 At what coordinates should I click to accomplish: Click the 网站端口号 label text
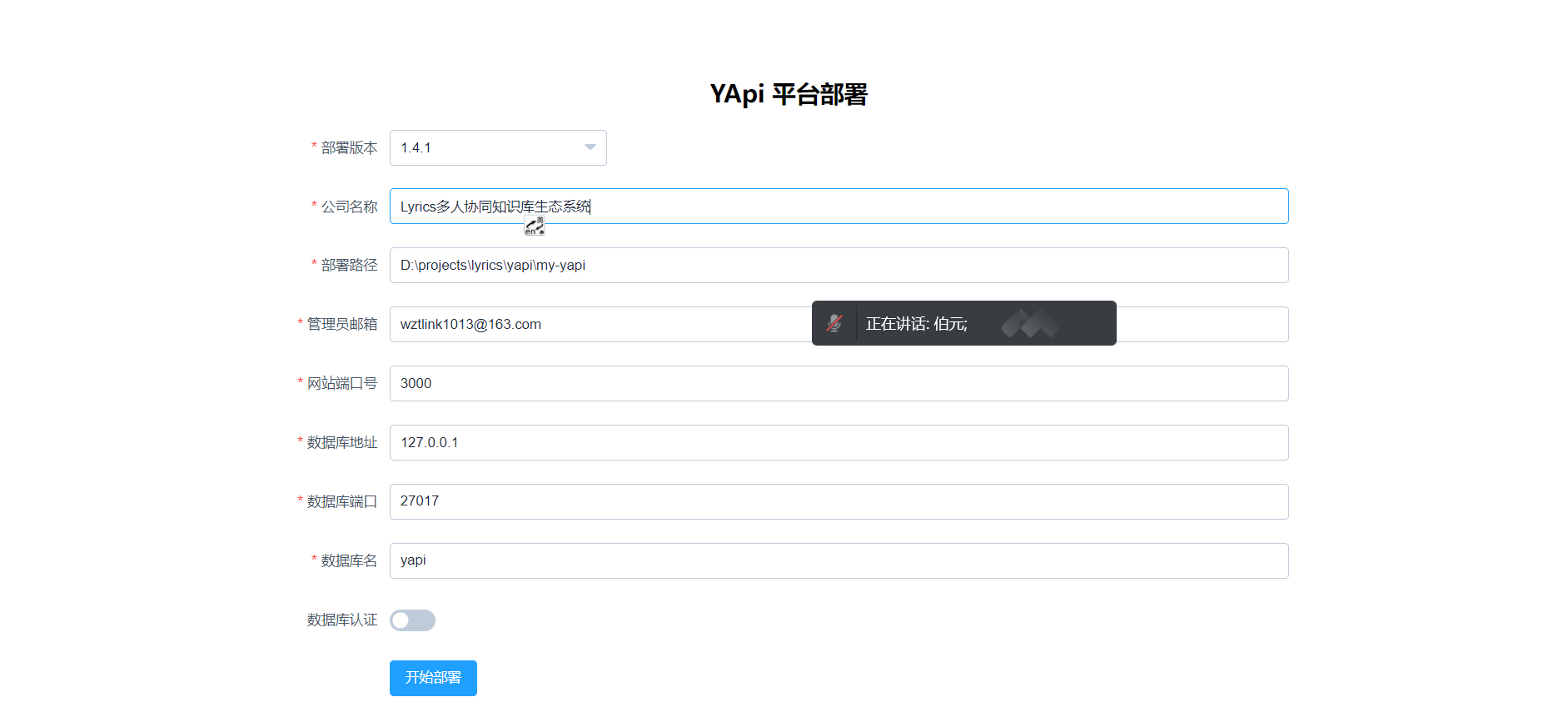coord(342,383)
